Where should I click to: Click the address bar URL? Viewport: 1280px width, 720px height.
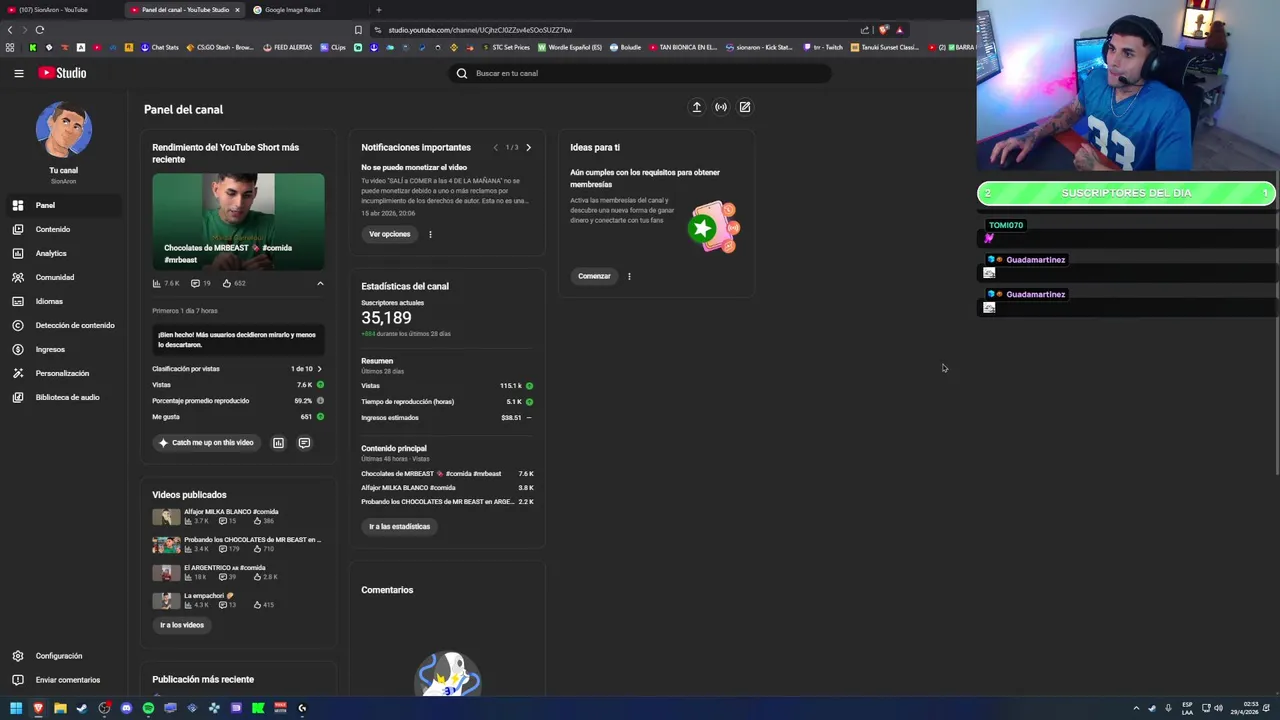480,30
